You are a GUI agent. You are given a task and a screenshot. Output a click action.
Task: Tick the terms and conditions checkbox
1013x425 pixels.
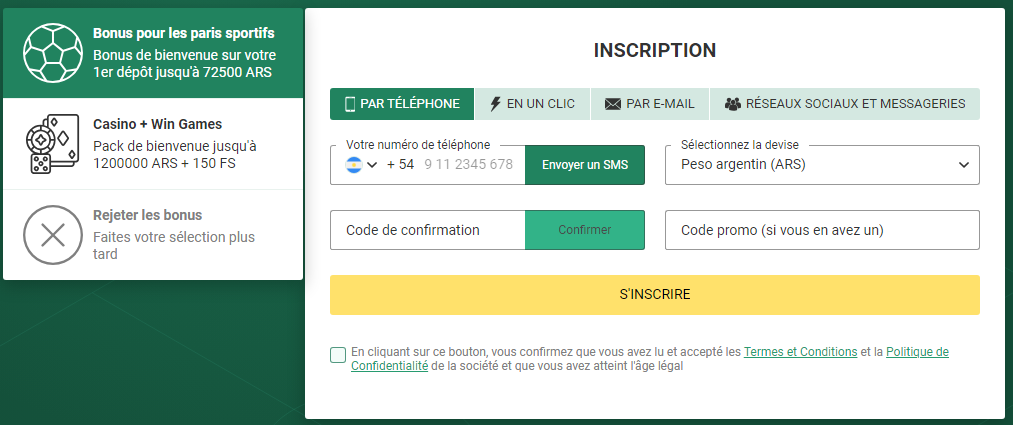click(338, 355)
